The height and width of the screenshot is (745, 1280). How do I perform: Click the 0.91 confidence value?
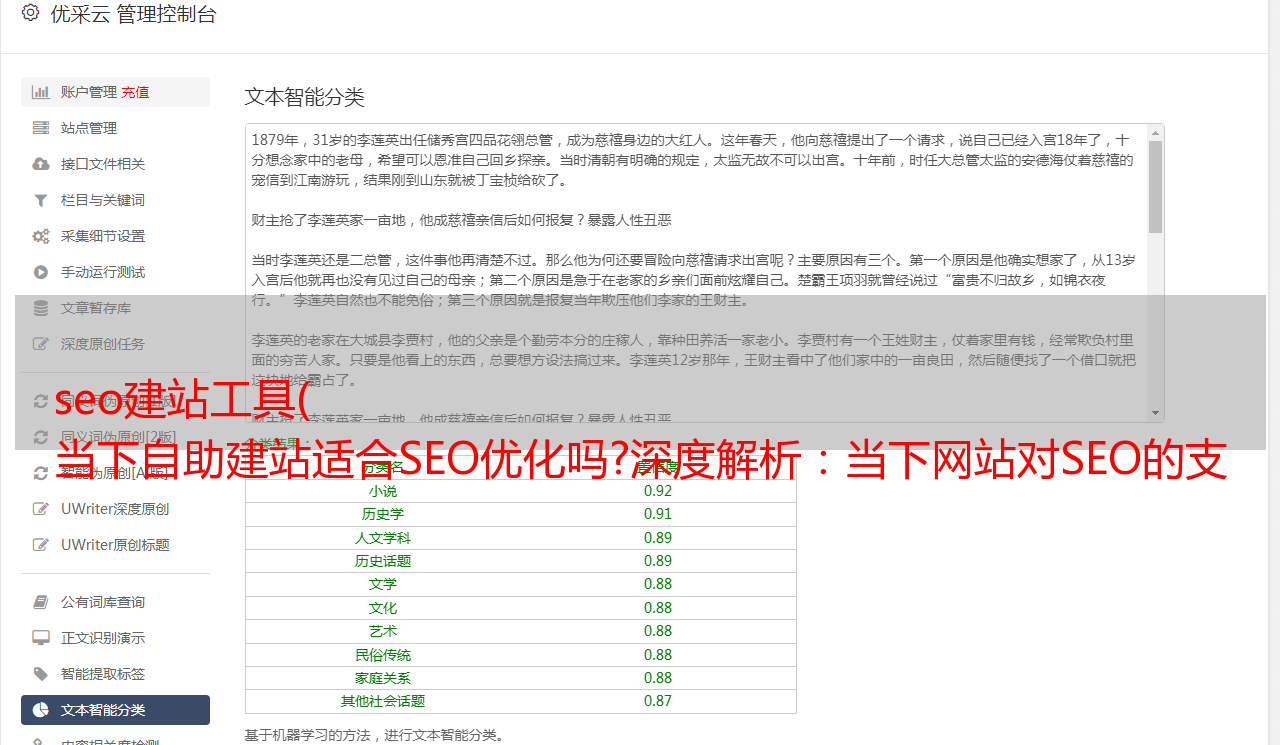(x=658, y=514)
